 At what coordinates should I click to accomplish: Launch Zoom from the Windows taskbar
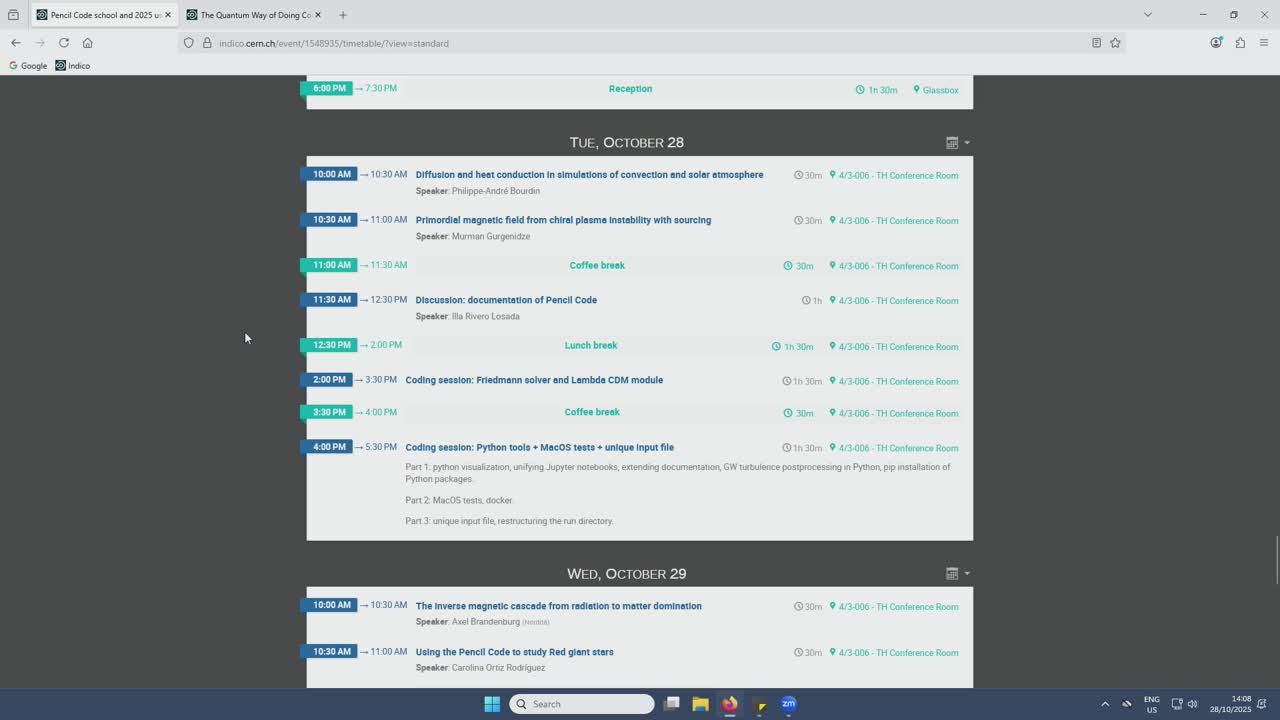click(x=788, y=704)
